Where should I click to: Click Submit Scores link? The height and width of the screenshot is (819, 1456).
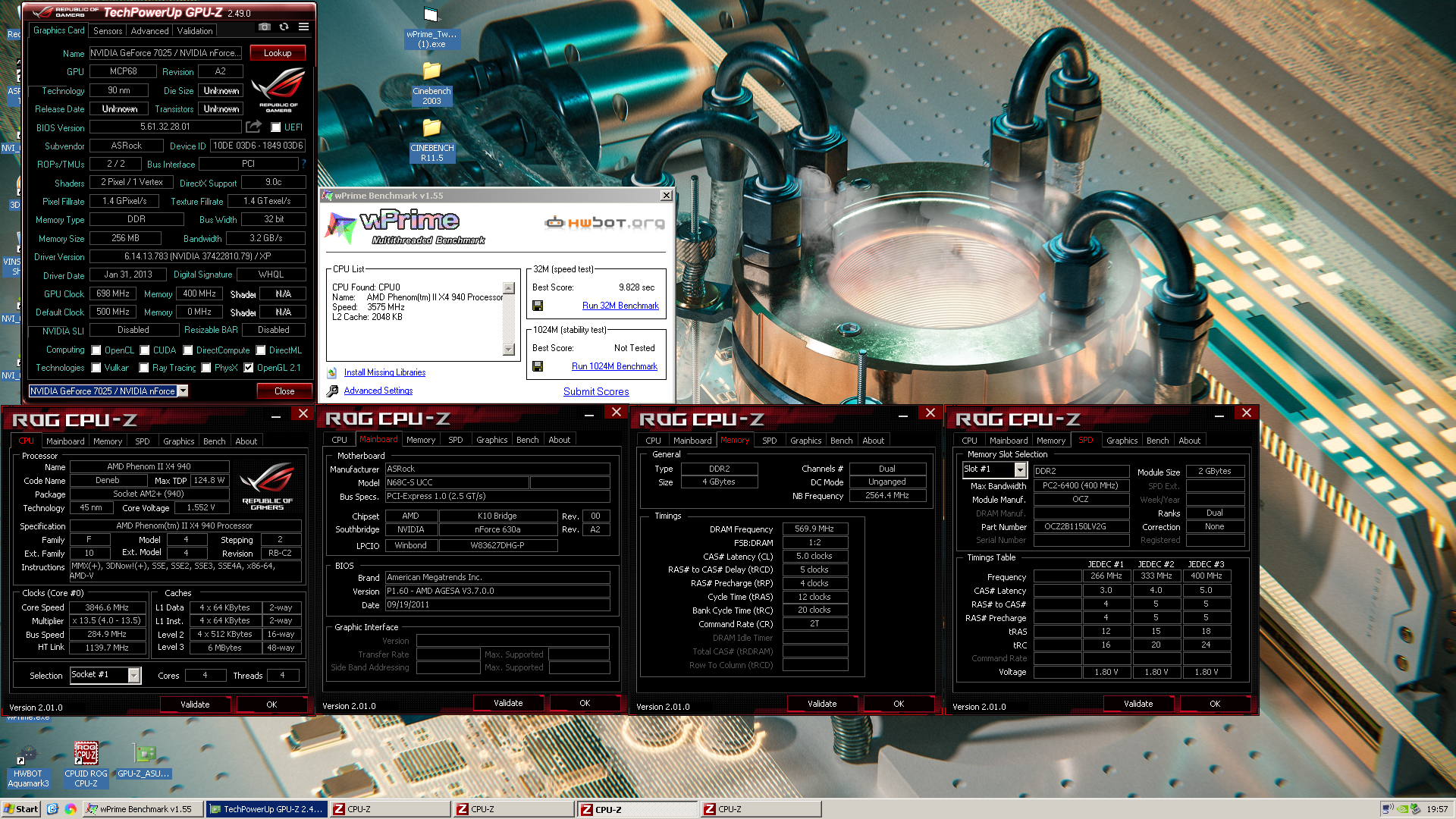pos(596,392)
